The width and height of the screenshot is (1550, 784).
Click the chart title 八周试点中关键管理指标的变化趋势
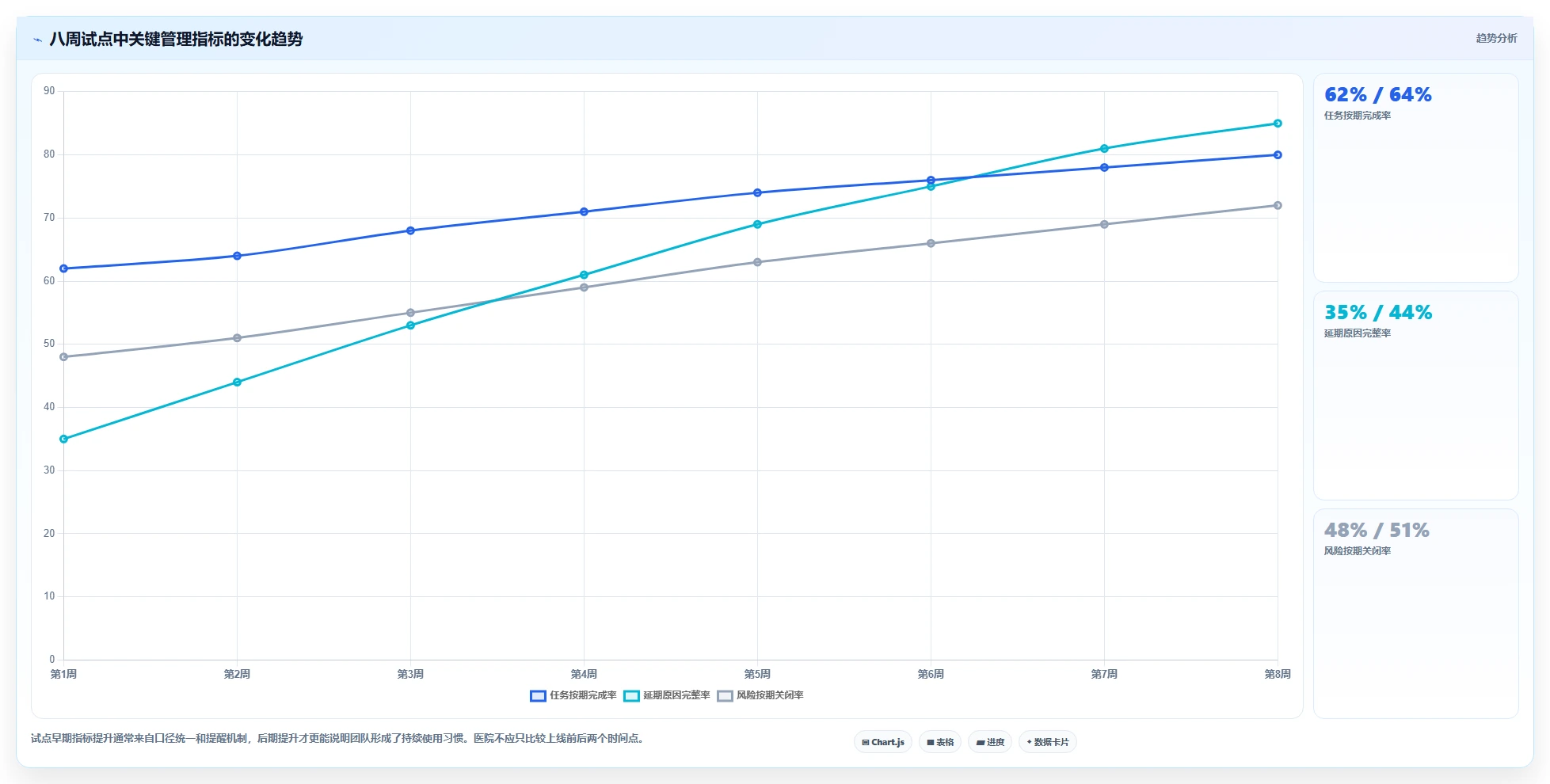click(x=176, y=39)
